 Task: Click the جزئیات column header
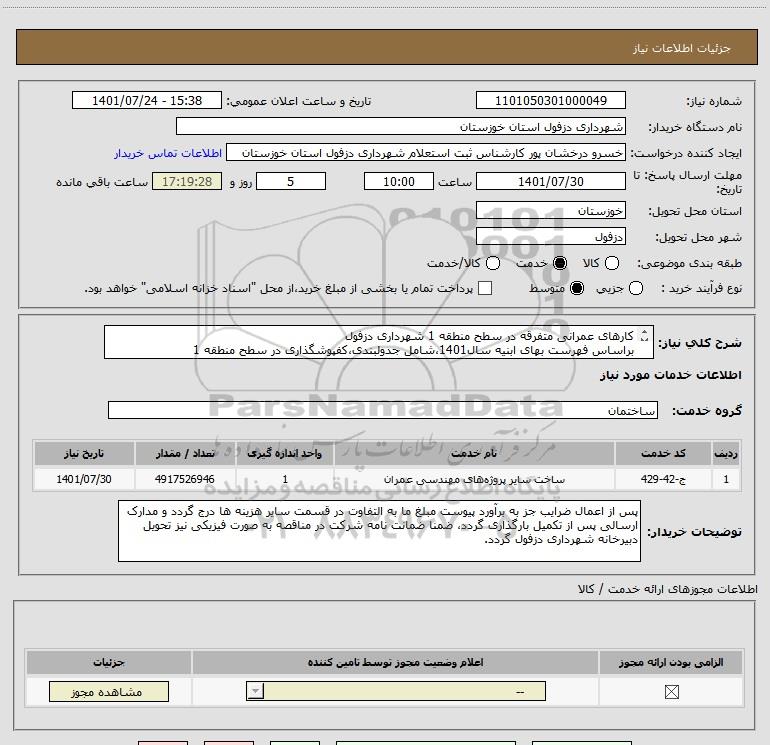pos(109,662)
